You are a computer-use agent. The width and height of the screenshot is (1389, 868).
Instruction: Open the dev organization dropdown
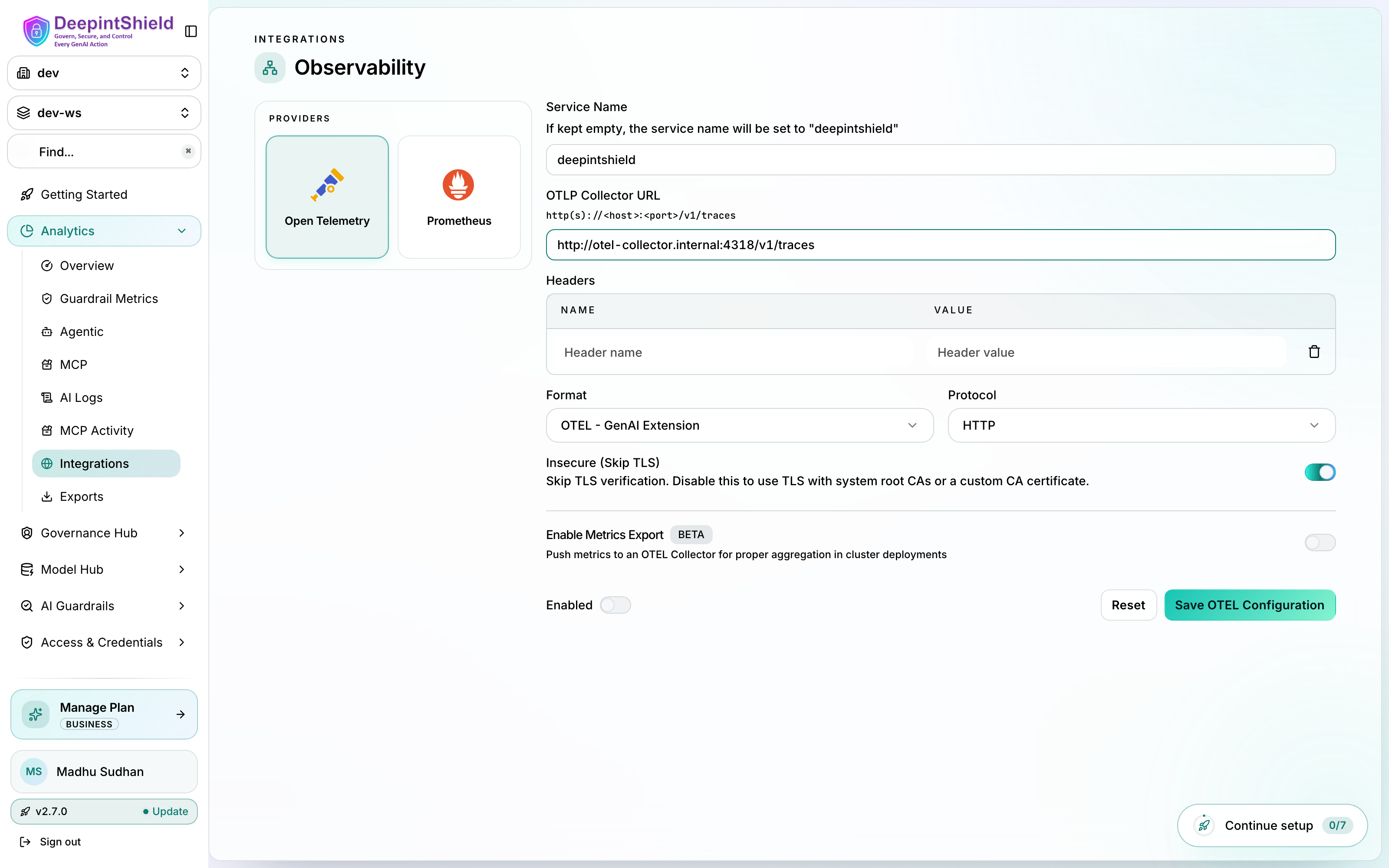[x=104, y=73]
